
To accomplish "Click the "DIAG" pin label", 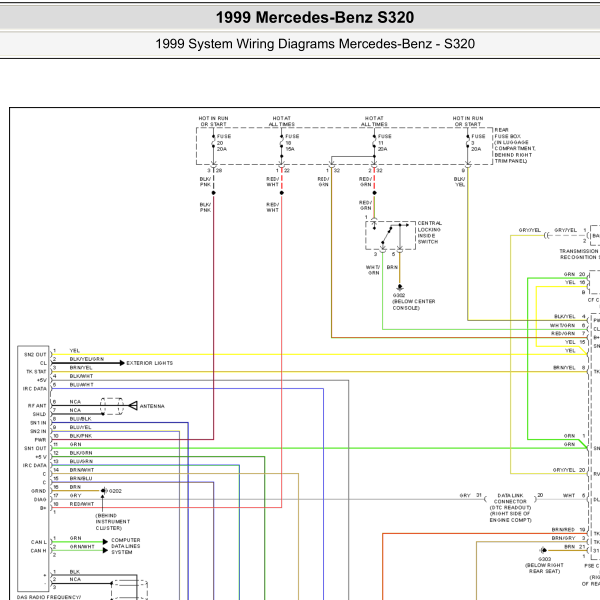I will point(40,499).
